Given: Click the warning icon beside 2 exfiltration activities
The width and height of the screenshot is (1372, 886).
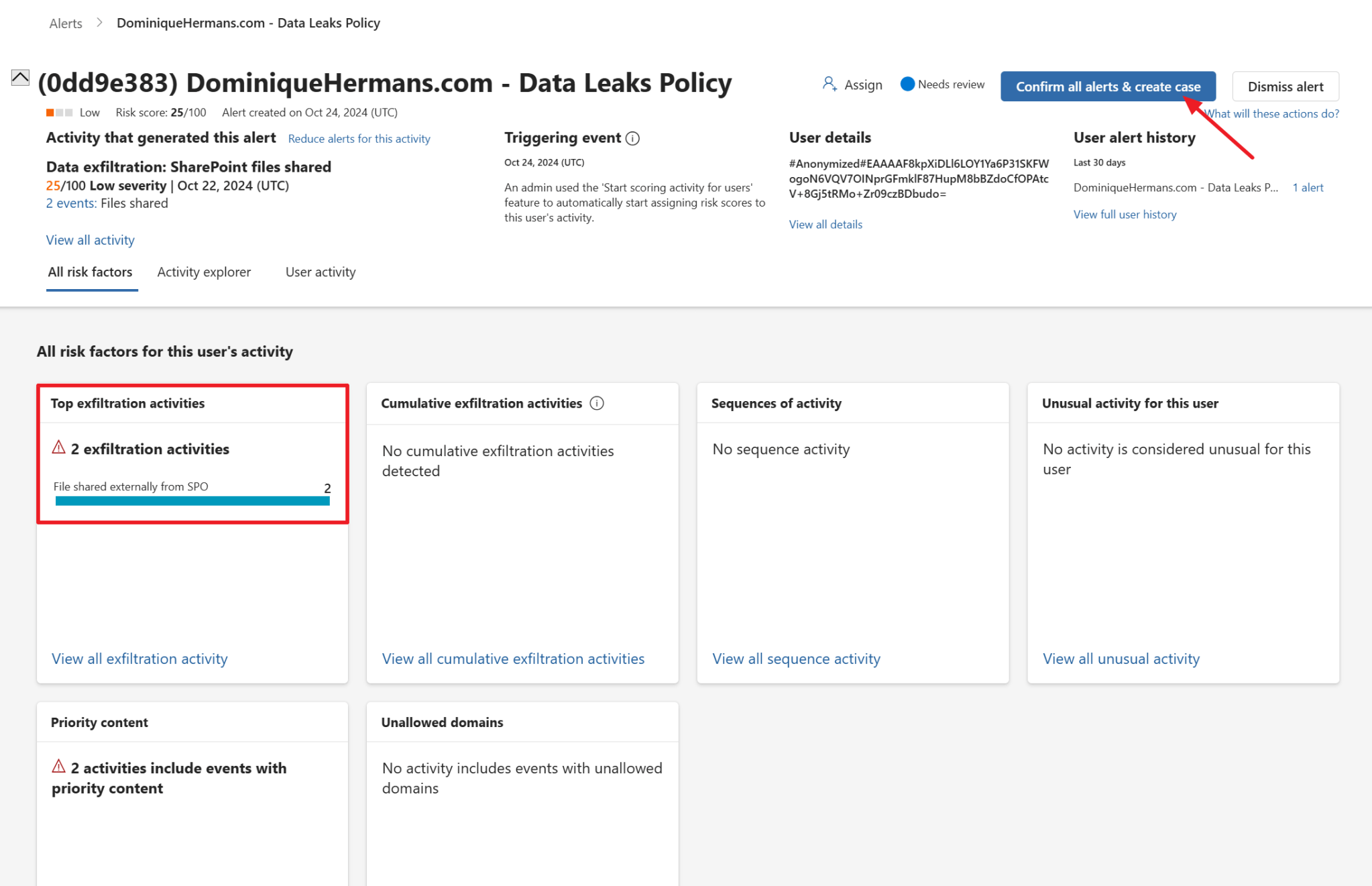Looking at the screenshot, I should tap(57, 448).
